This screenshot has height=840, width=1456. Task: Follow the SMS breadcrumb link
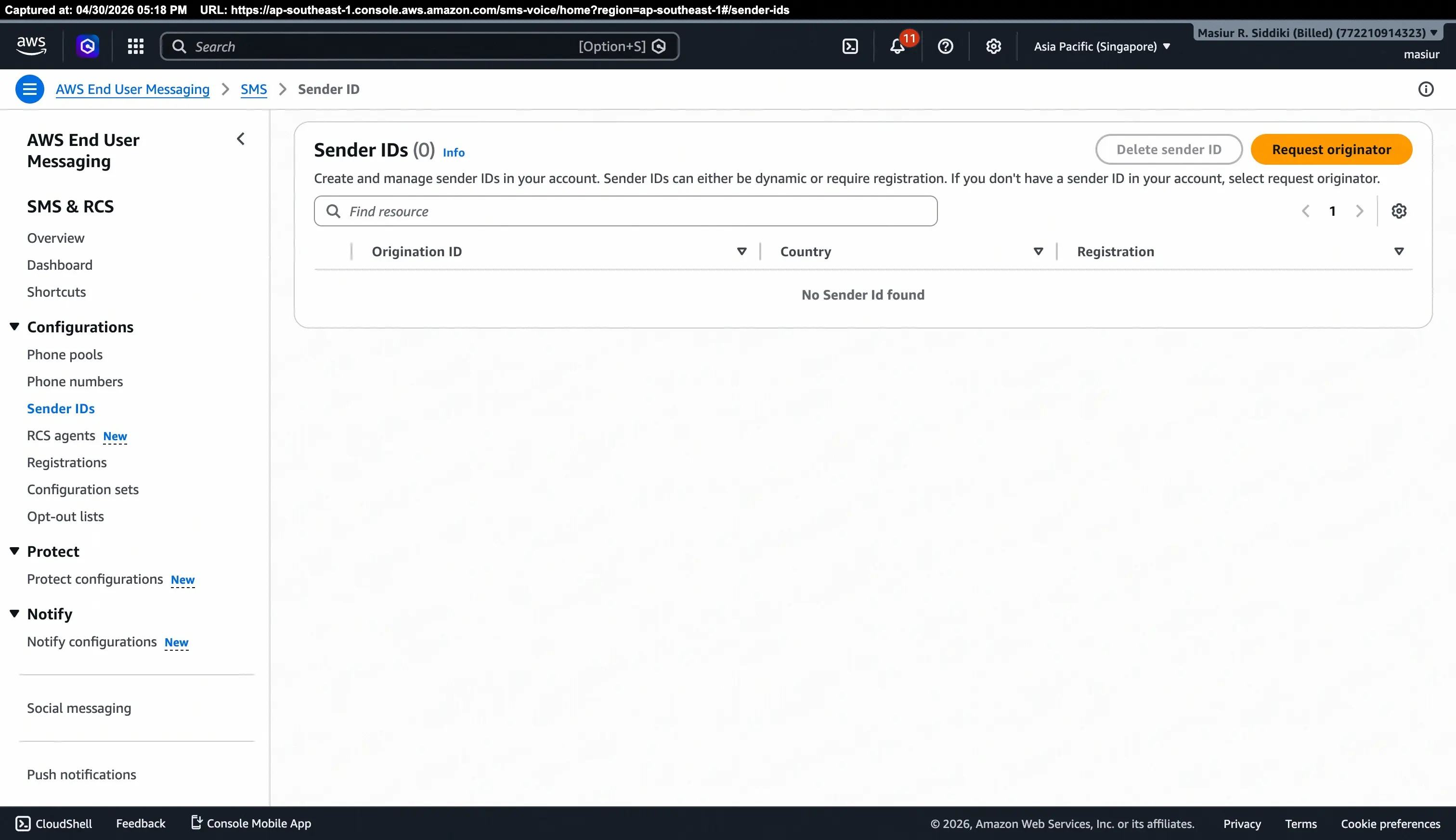[x=254, y=90]
